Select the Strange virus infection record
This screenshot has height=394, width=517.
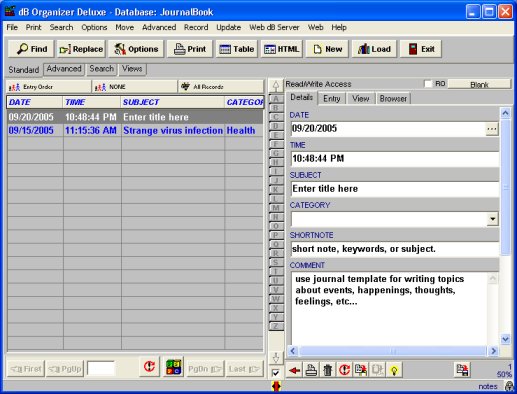(x=135, y=130)
